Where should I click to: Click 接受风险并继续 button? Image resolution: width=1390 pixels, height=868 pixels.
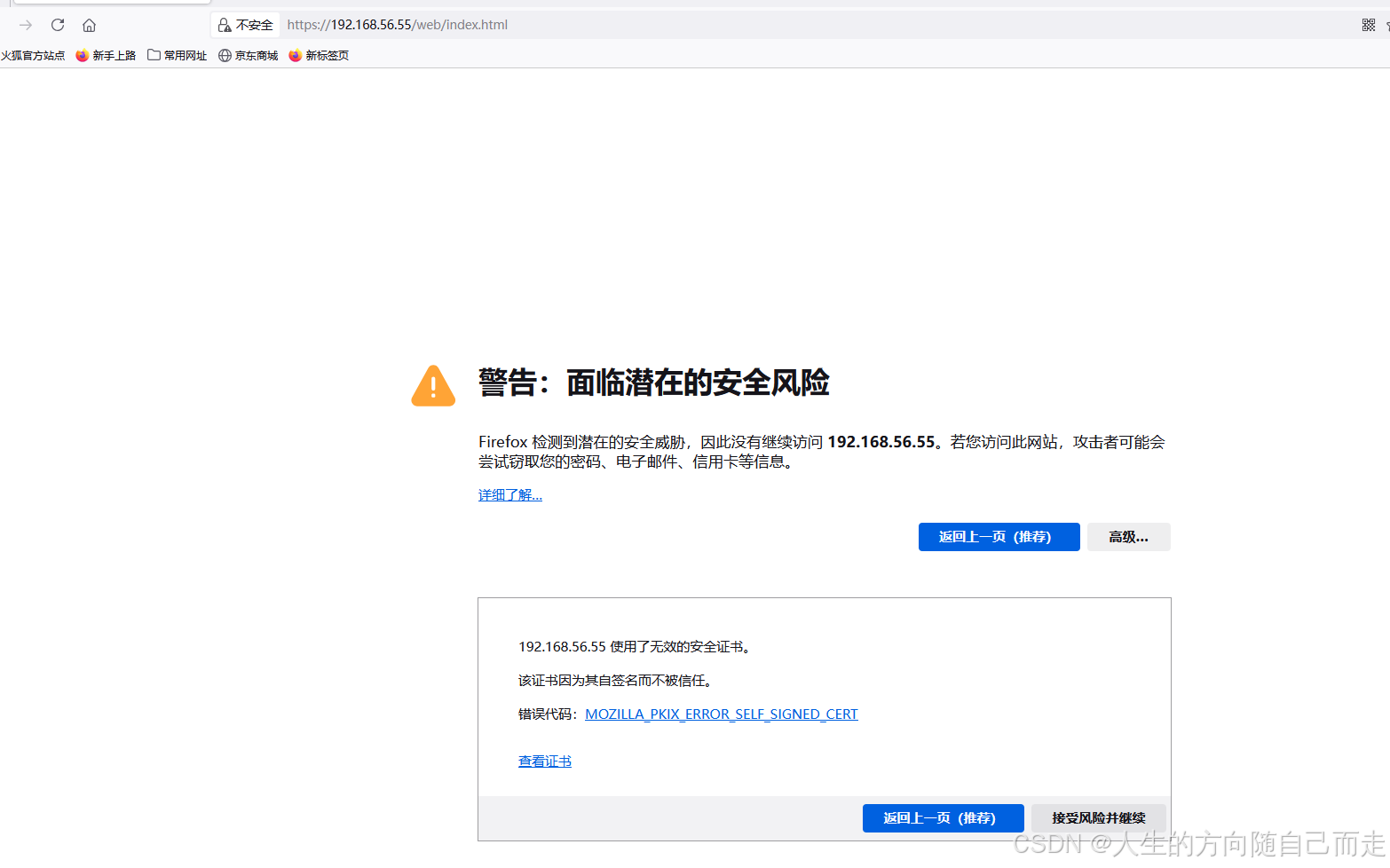(1098, 818)
